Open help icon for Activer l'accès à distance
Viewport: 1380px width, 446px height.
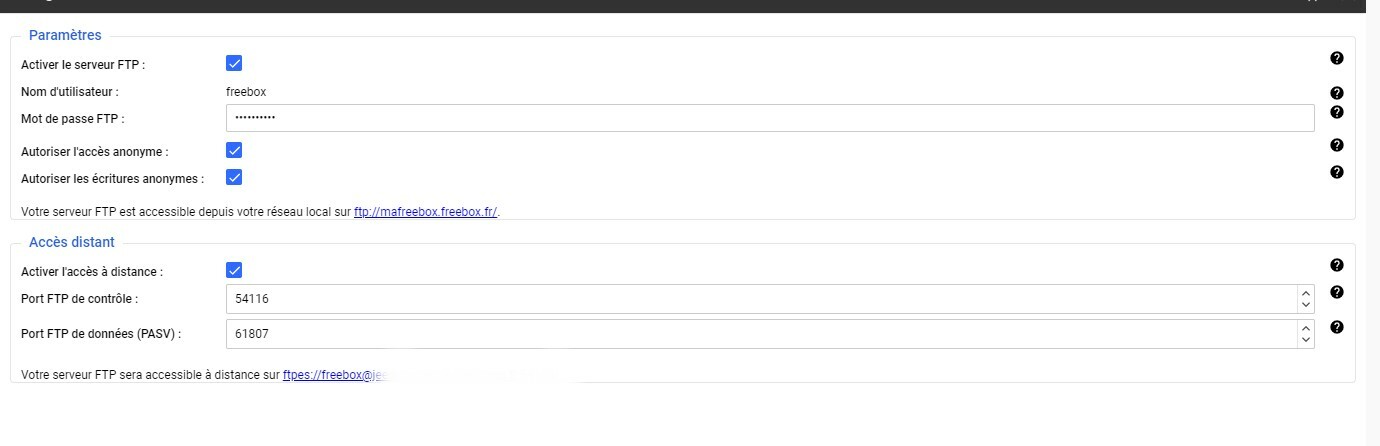coord(1336,265)
